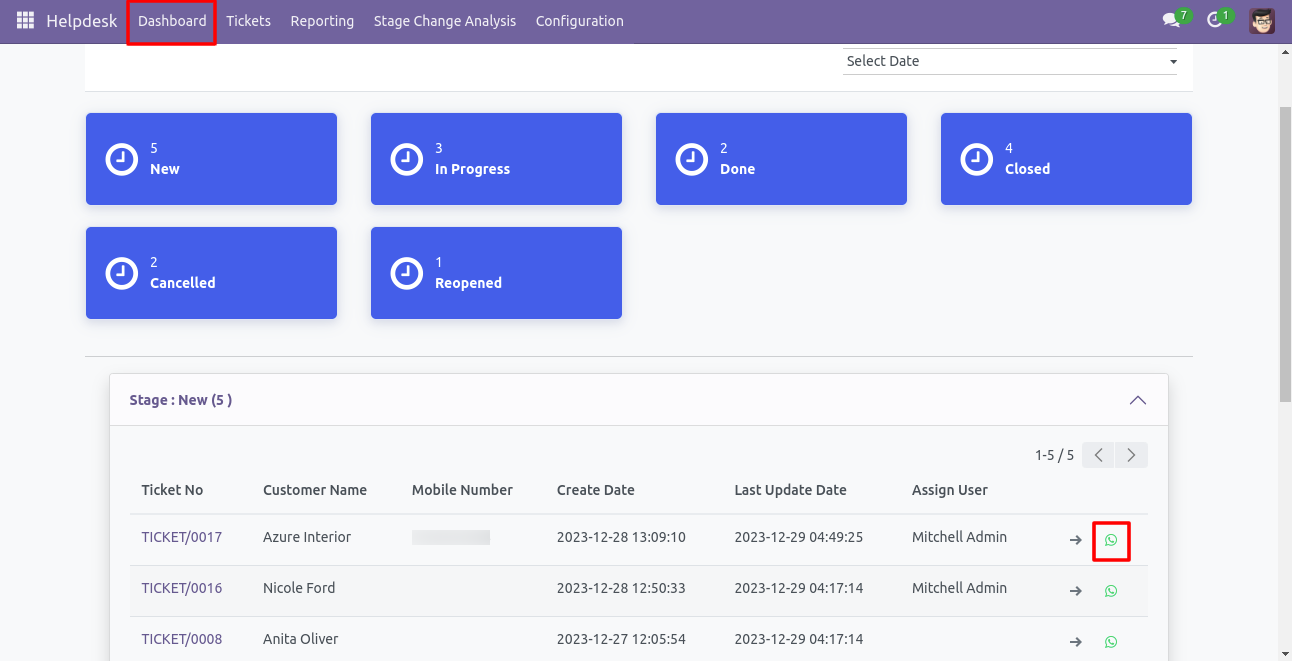Go to next page of tickets
This screenshot has height=661, width=1292.
coord(1131,455)
